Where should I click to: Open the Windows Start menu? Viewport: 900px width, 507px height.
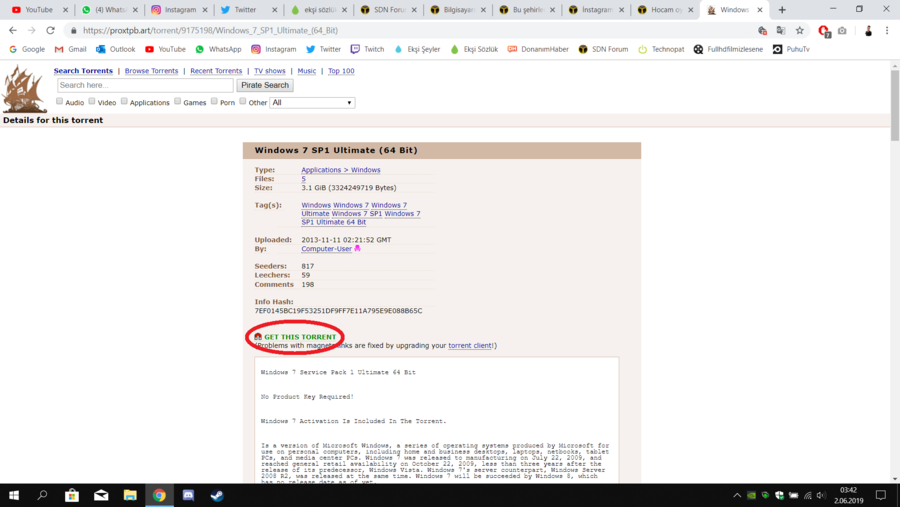click(14, 496)
